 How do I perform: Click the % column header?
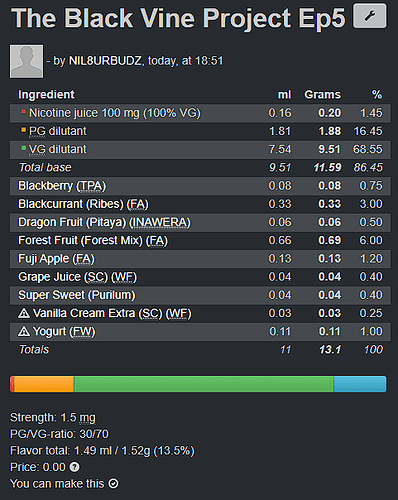point(377,95)
